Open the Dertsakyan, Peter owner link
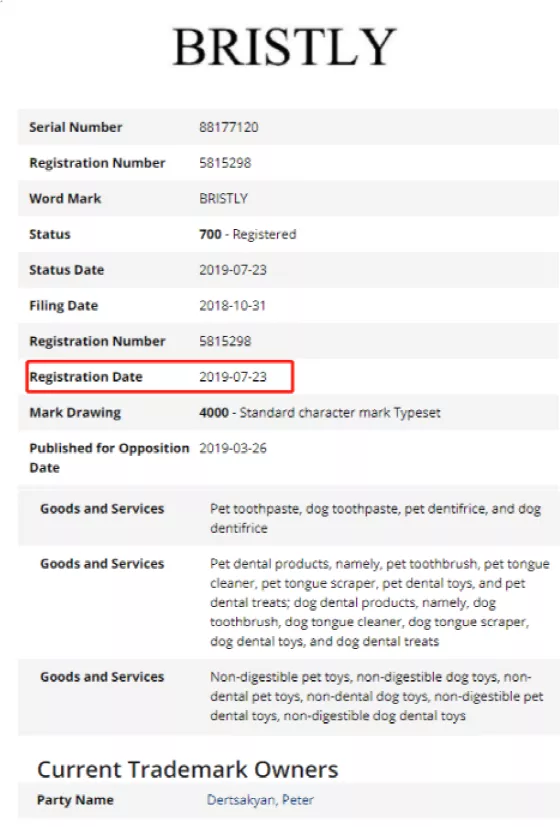The height and width of the screenshot is (827, 560). pyautogui.click(x=260, y=800)
